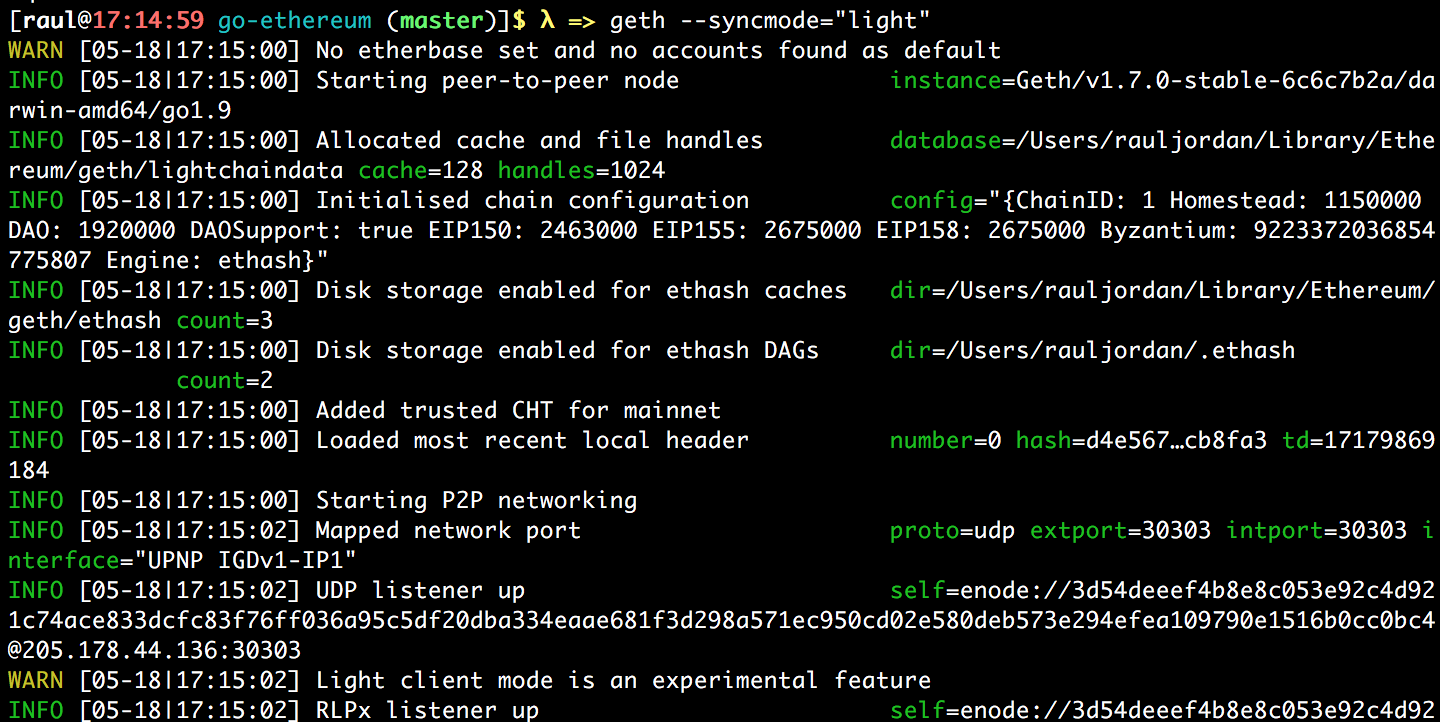
Task: Click 'Loaded most recent local header' message
Action: (x=532, y=440)
